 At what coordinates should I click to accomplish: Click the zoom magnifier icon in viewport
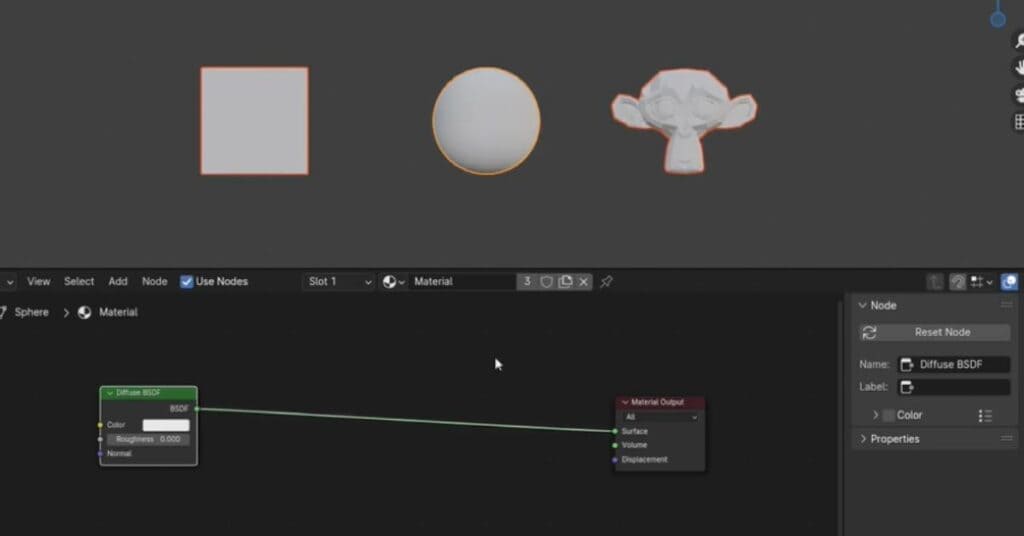1019,42
